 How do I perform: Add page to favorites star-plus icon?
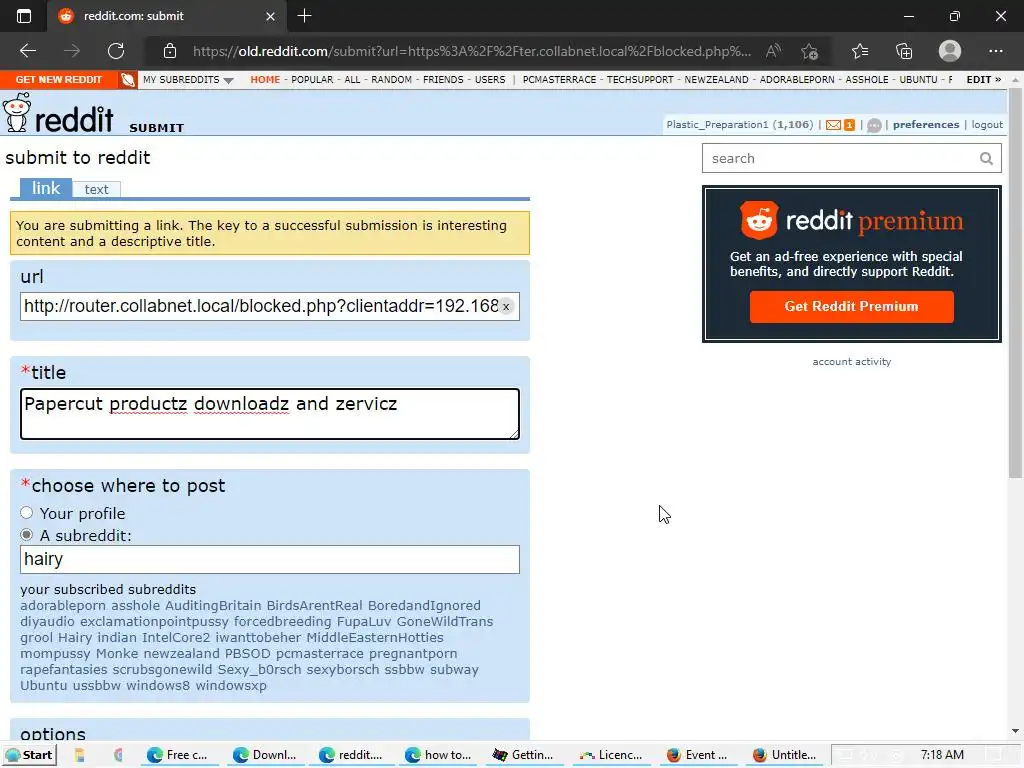(x=810, y=51)
